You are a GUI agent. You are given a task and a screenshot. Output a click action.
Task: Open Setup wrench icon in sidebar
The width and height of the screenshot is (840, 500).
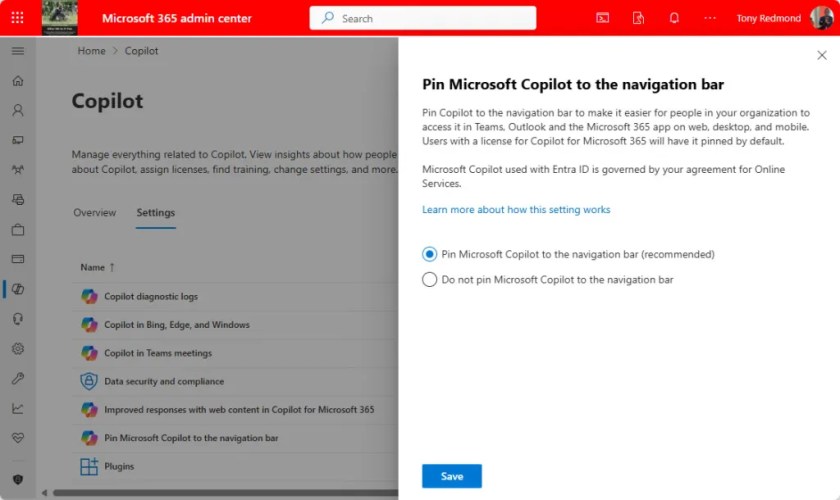[x=18, y=379]
